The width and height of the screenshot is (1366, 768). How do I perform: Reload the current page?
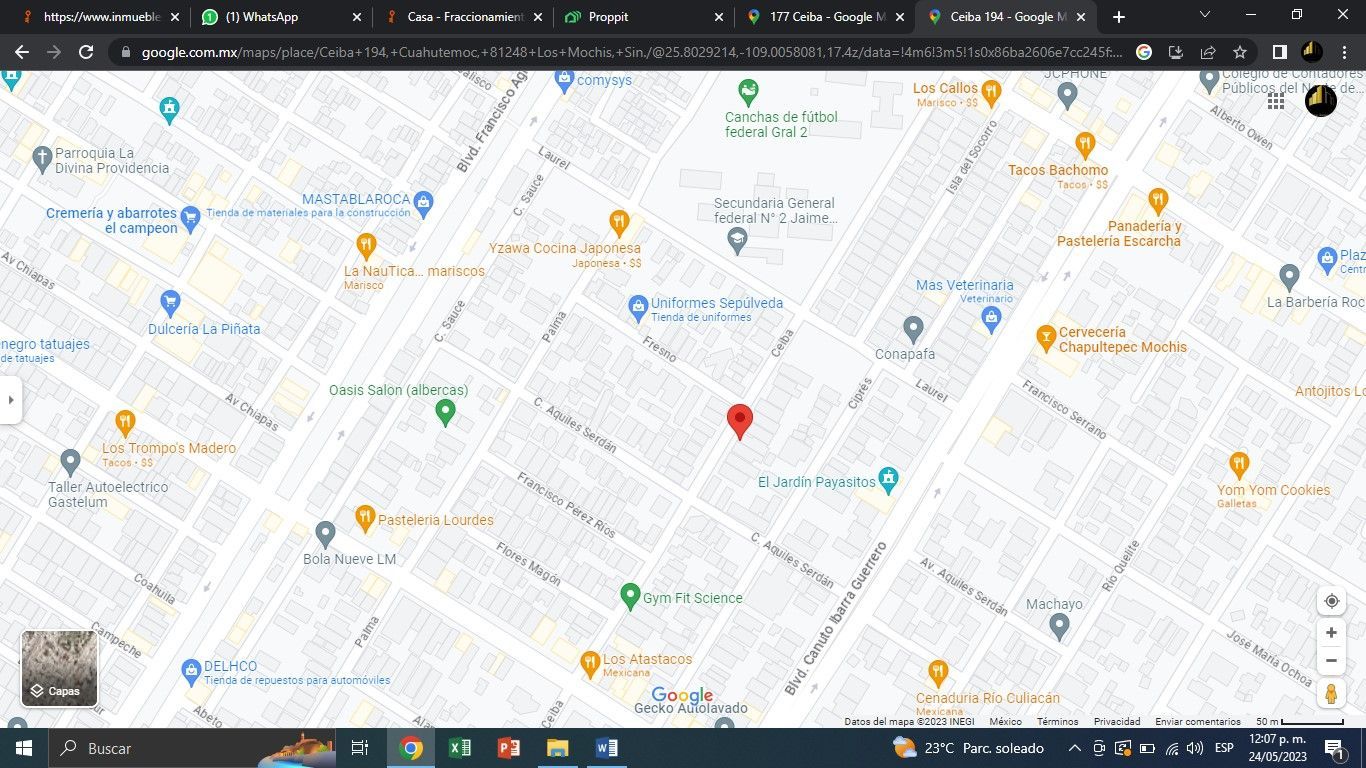coord(86,52)
